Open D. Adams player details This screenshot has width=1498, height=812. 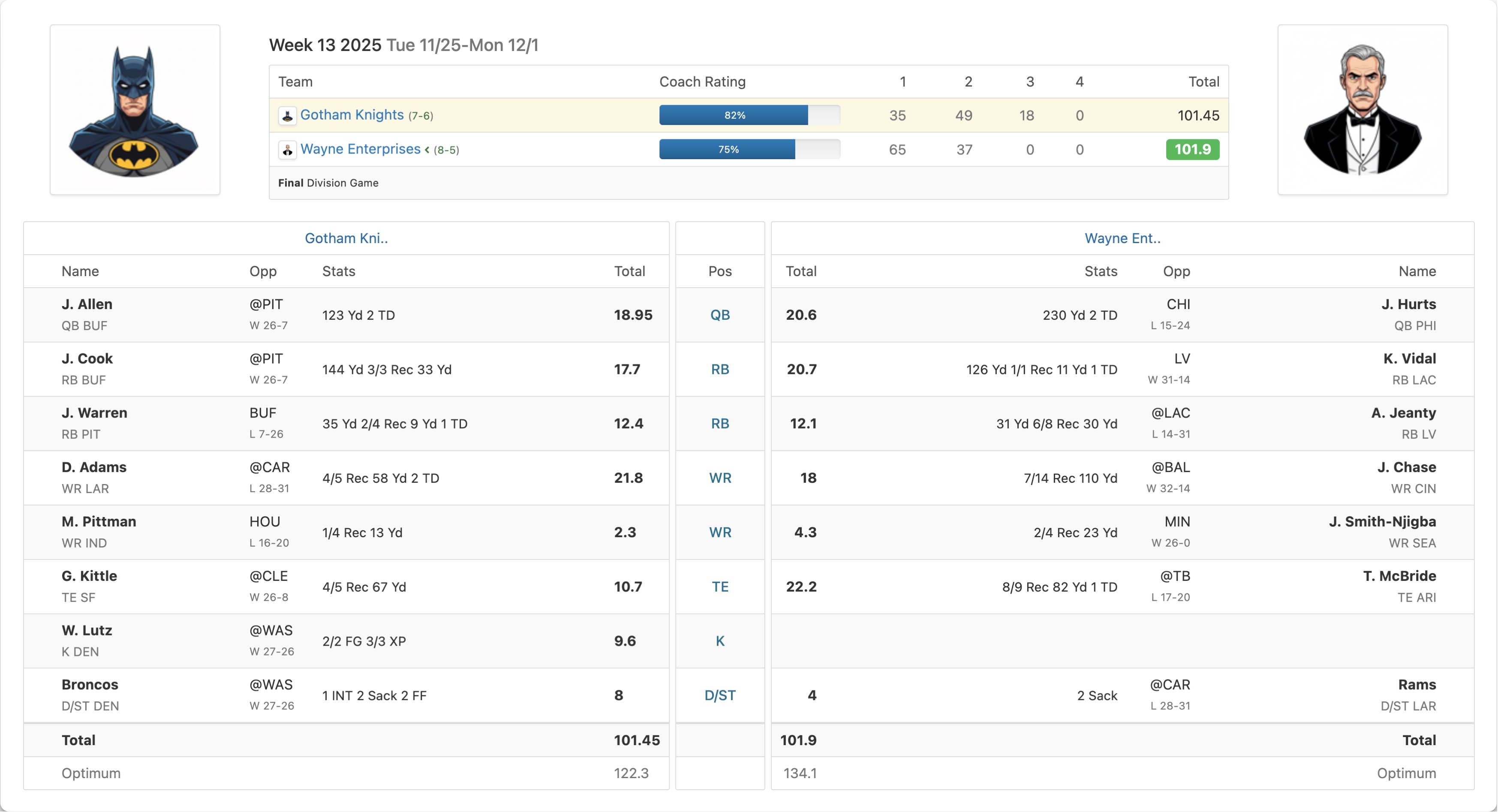click(94, 467)
